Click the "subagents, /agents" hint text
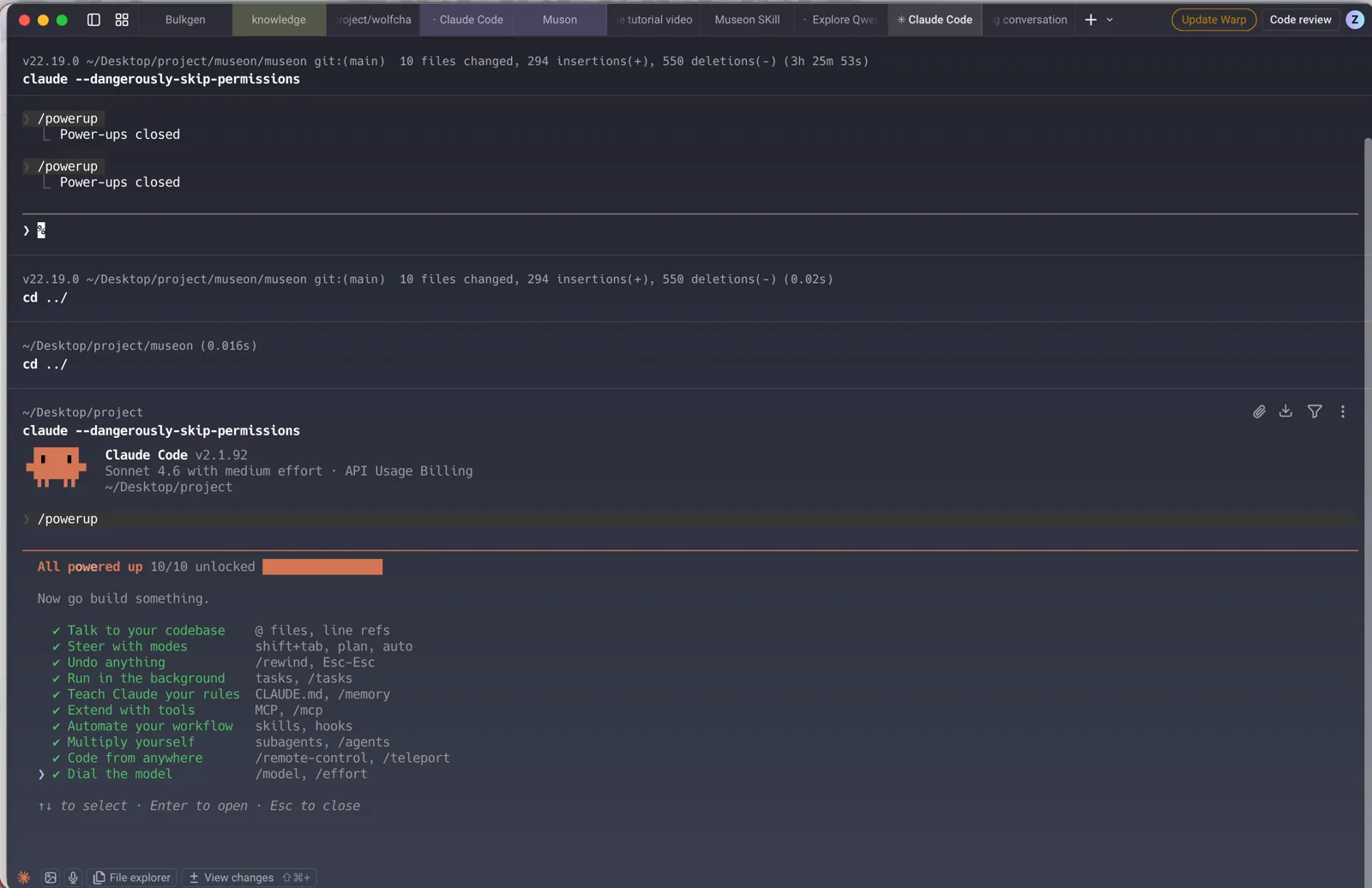The width and height of the screenshot is (1372, 888). (322, 742)
